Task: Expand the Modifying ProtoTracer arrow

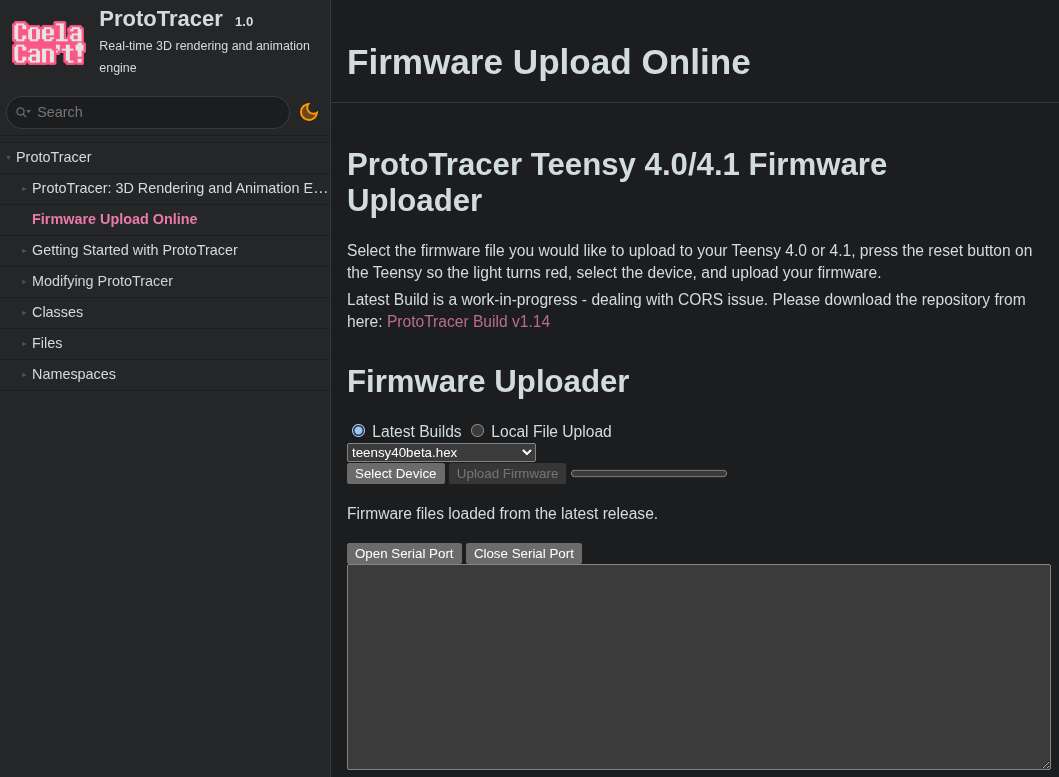Action: 24,282
